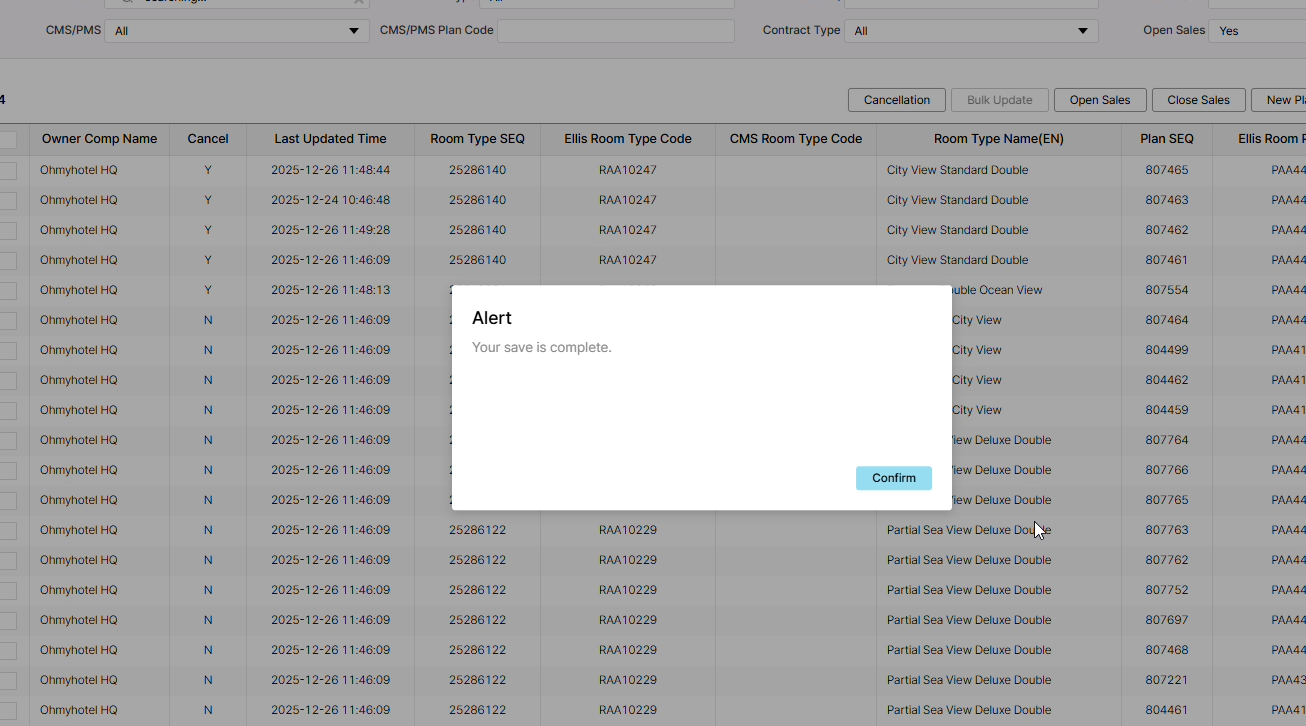Click Confirm in the Alert dialog

pyautogui.click(x=893, y=478)
